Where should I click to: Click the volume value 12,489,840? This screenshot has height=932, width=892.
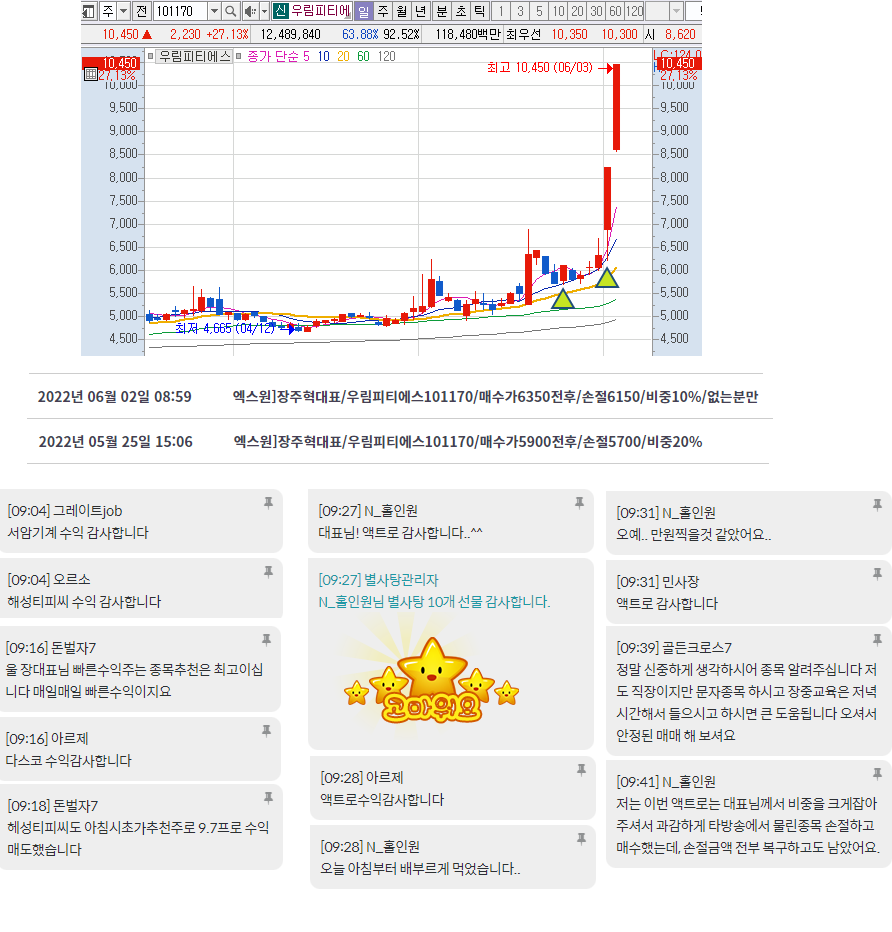coord(291,34)
